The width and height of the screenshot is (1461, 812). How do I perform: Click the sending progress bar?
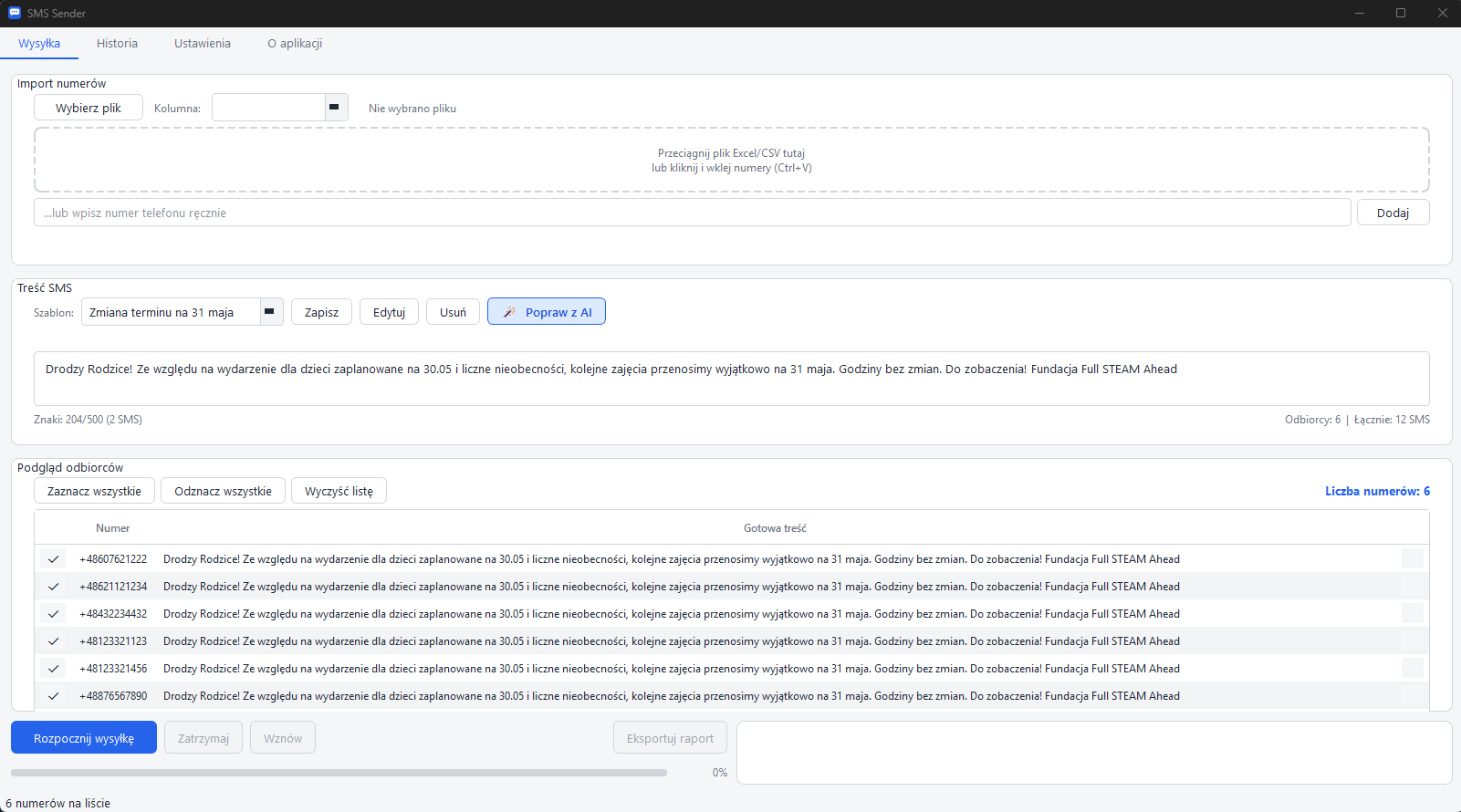[x=339, y=773]
